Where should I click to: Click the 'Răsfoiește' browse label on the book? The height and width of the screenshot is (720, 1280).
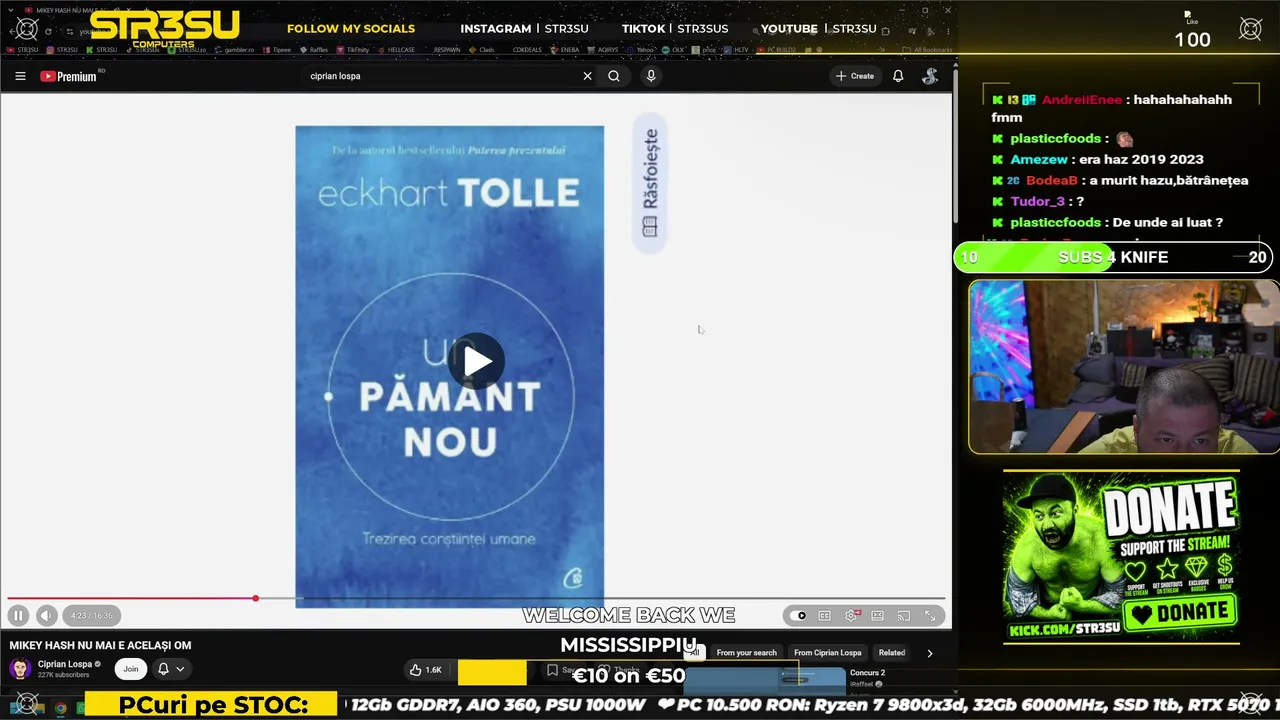650,183
